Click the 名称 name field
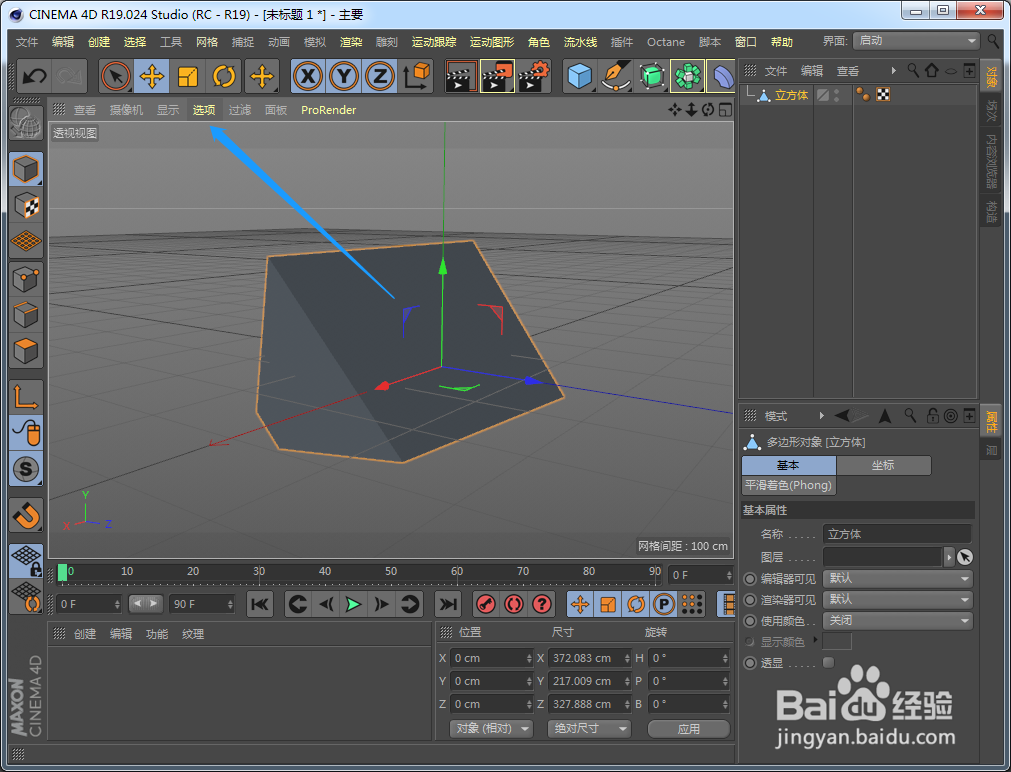The height and width of the screenshot is (772, 1011). click(897, 534)
